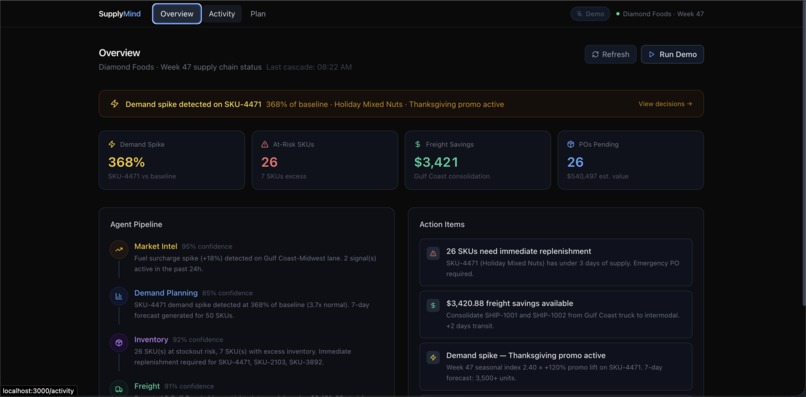Click the lightning icon on Thanksgiving promo item
This screenshot has width=806, height=397.
433,357
